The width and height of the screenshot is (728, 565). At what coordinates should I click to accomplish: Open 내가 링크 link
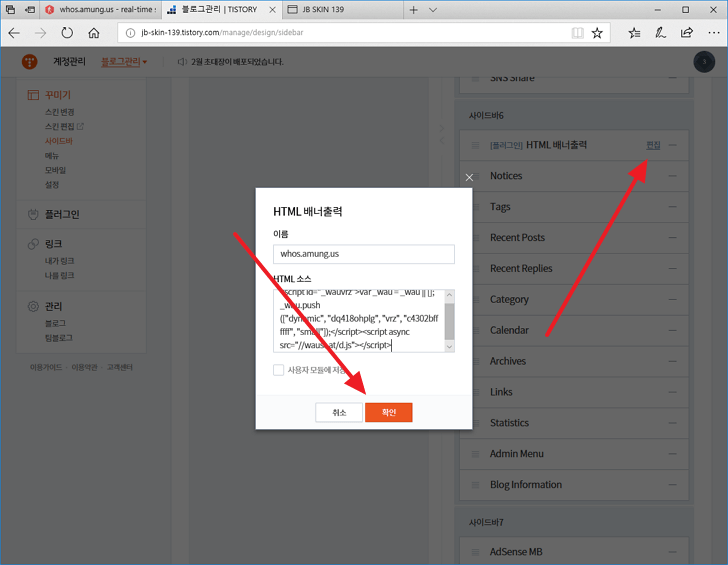pyautogui.click(x=59, y=261)
